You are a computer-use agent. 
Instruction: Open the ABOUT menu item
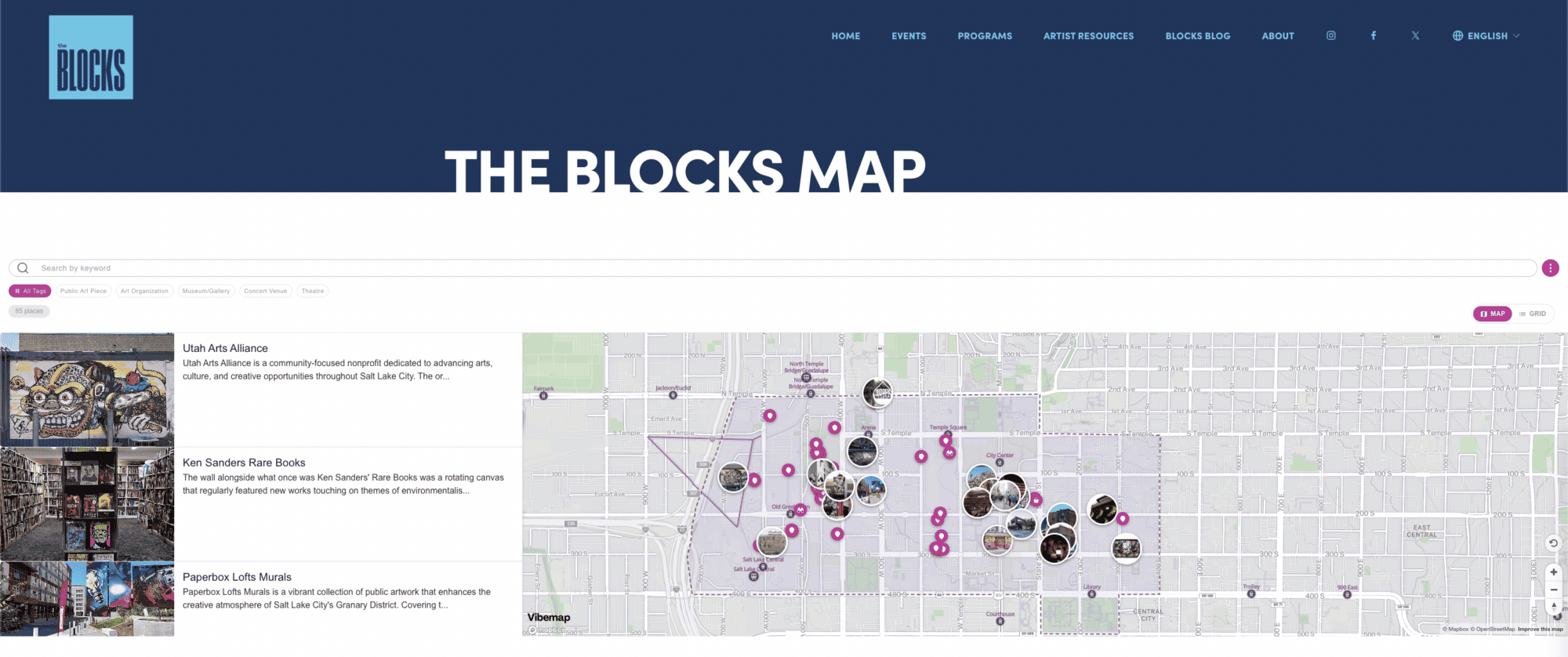tap(1278, 36)
